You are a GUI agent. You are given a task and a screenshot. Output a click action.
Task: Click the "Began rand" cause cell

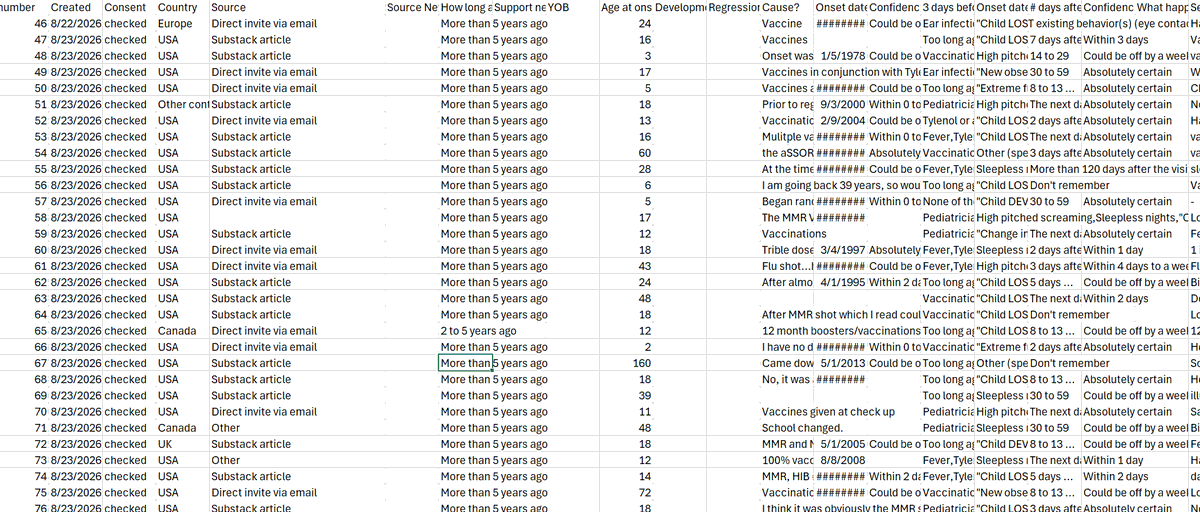787,201
